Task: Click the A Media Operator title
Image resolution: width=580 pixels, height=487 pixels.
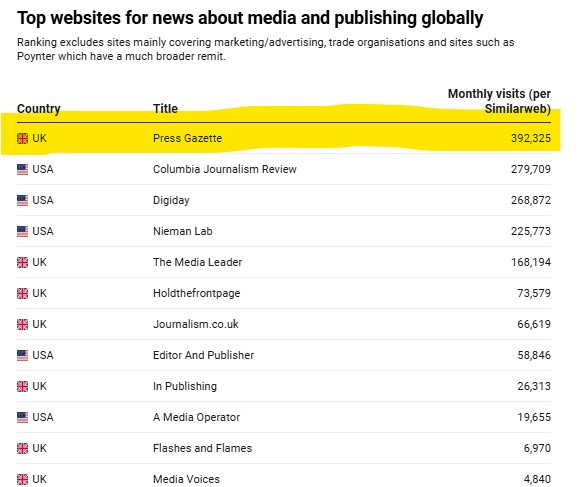Action: tap(196, 417)
